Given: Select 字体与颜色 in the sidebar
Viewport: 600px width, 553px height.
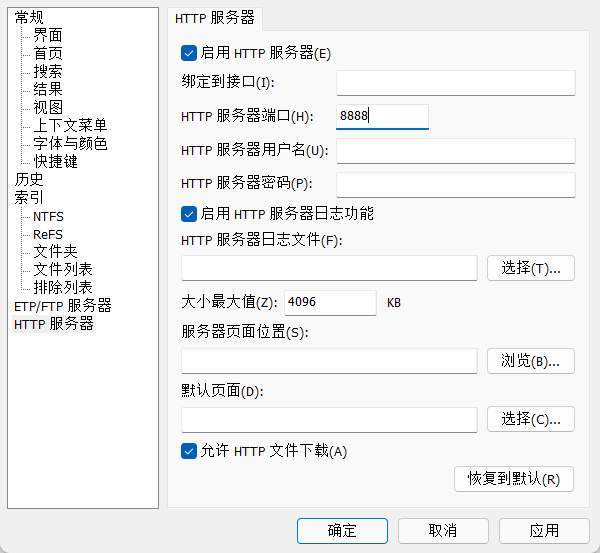Looking at the screenshot, I should coord(70,144).
